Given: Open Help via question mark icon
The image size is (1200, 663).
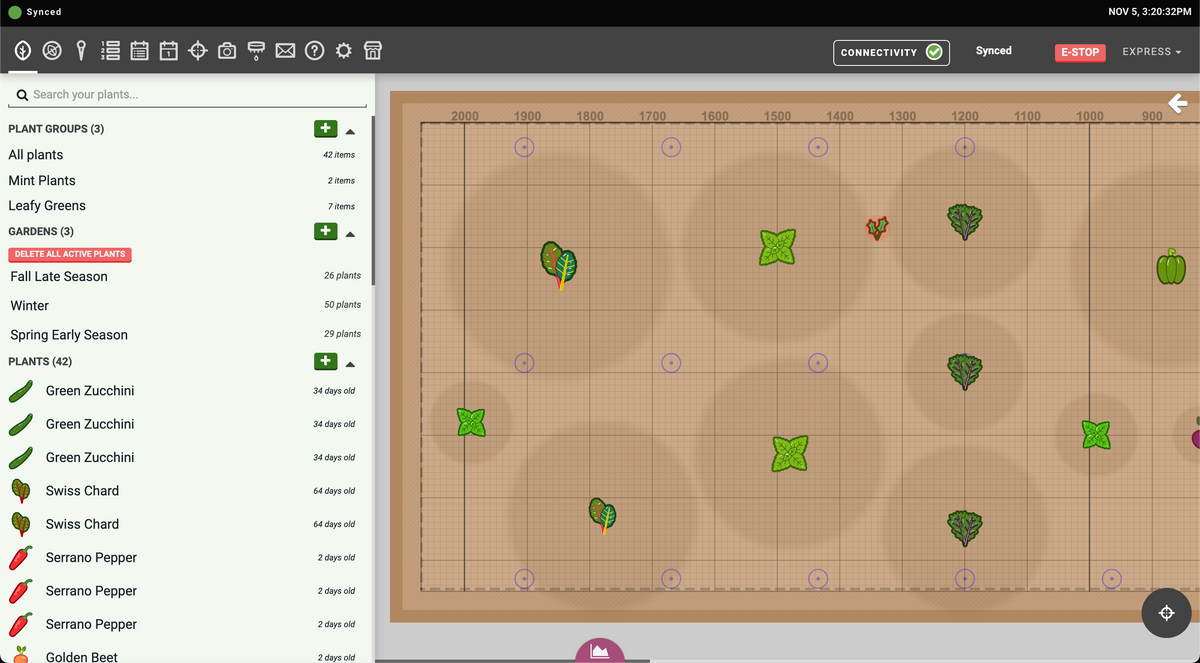Looking at the screenshot, I should tap(314, 50).
